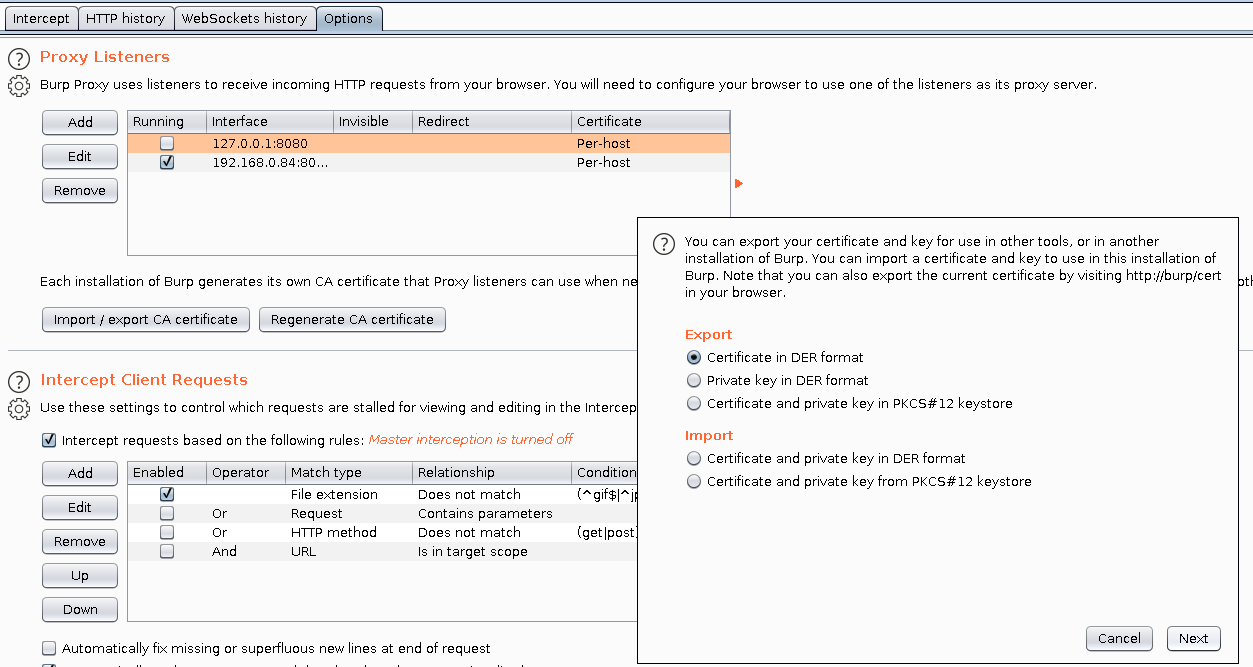The width and height of the screenshot is (1253, 667).
Task: Open help for Proxy Listeners section
Action: [x=19, y=59]
